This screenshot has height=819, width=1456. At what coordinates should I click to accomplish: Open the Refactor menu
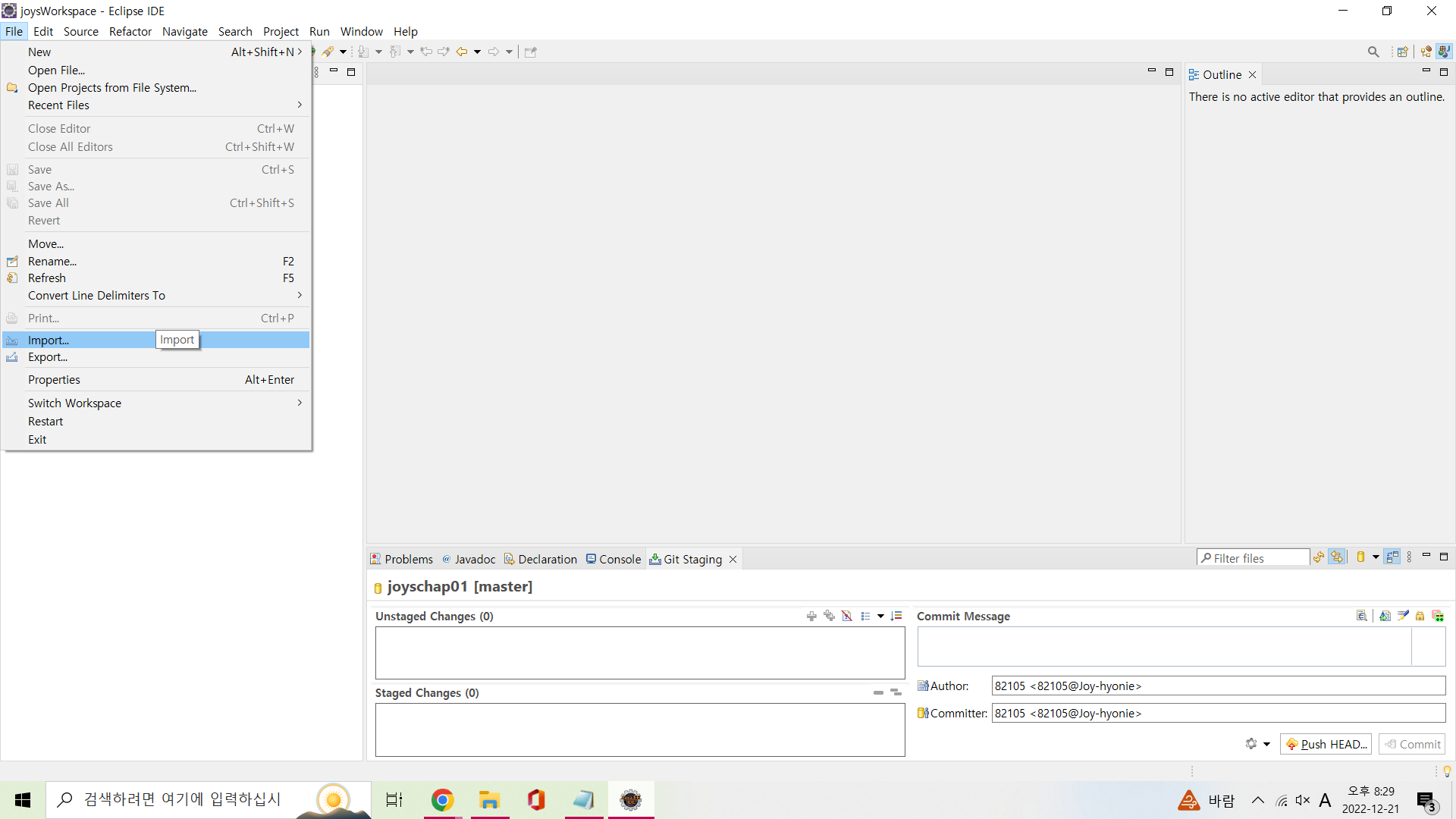[130, 31]
